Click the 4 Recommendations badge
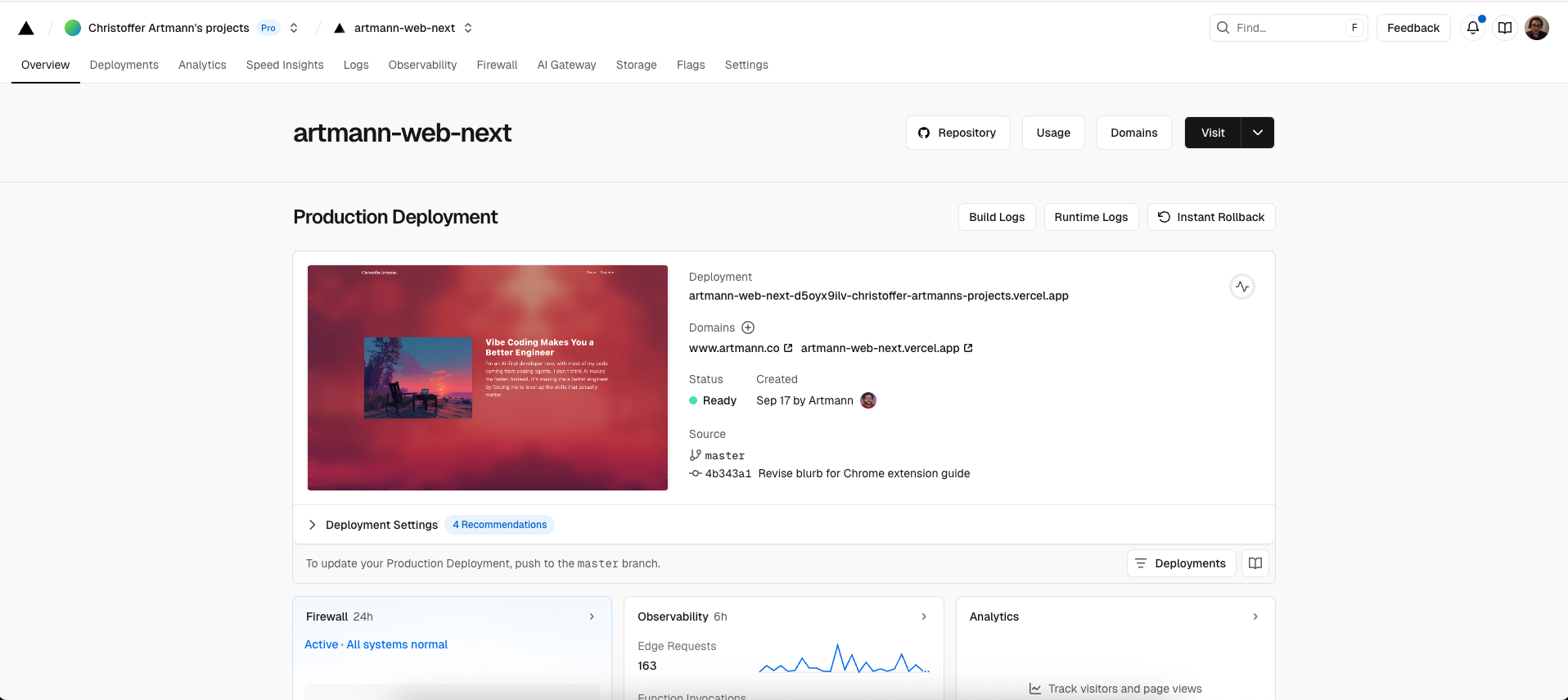This screenshot has height=700, width=1568. (500, 525)
